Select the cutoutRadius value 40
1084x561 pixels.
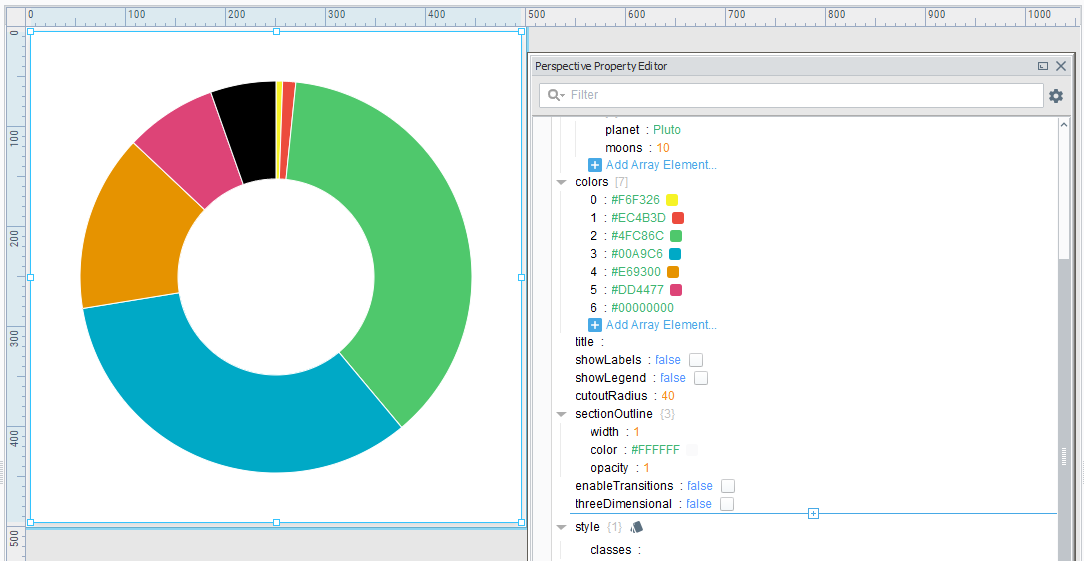(x=668, y=396)
